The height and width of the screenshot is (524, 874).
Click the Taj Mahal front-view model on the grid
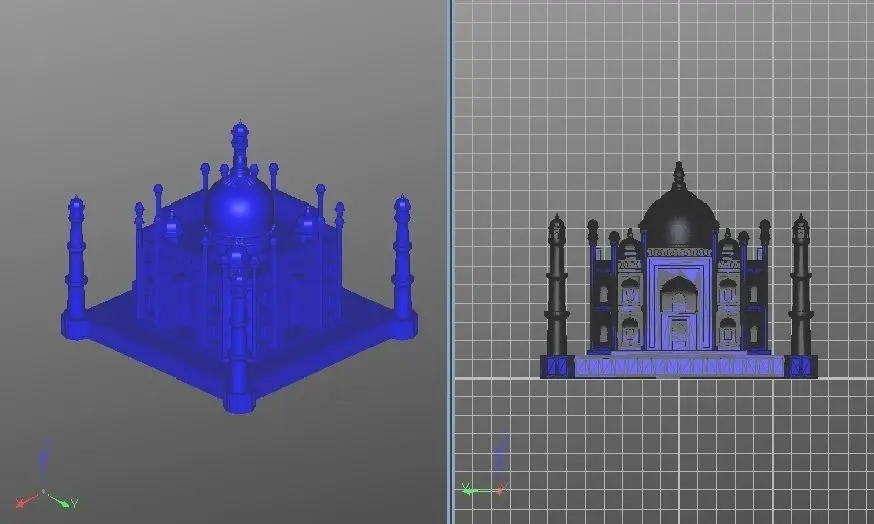pos(679,270)
